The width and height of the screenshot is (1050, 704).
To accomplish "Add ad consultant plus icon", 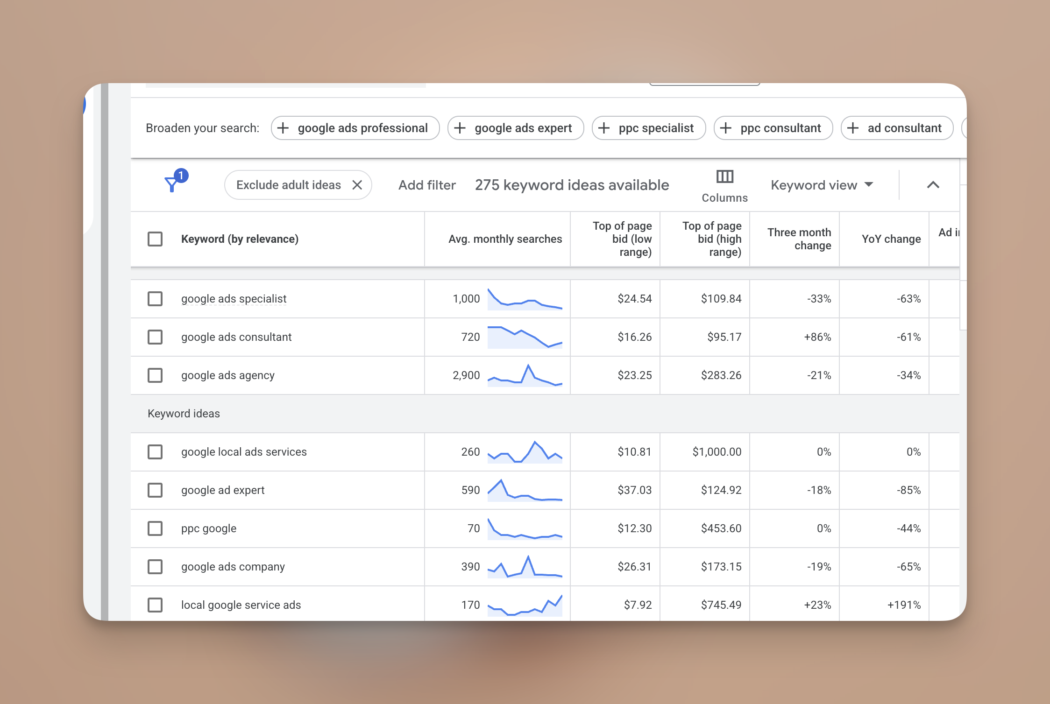I will [853, 128].
